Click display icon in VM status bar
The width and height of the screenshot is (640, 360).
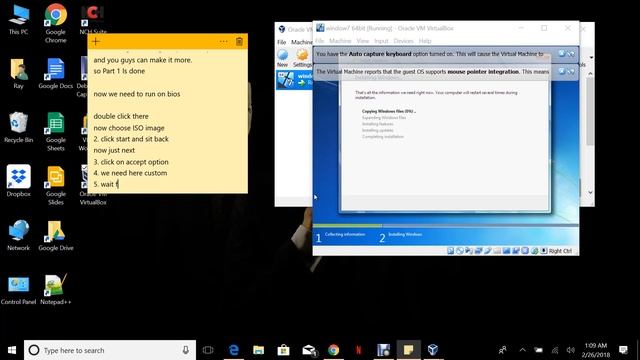(506, 251)
